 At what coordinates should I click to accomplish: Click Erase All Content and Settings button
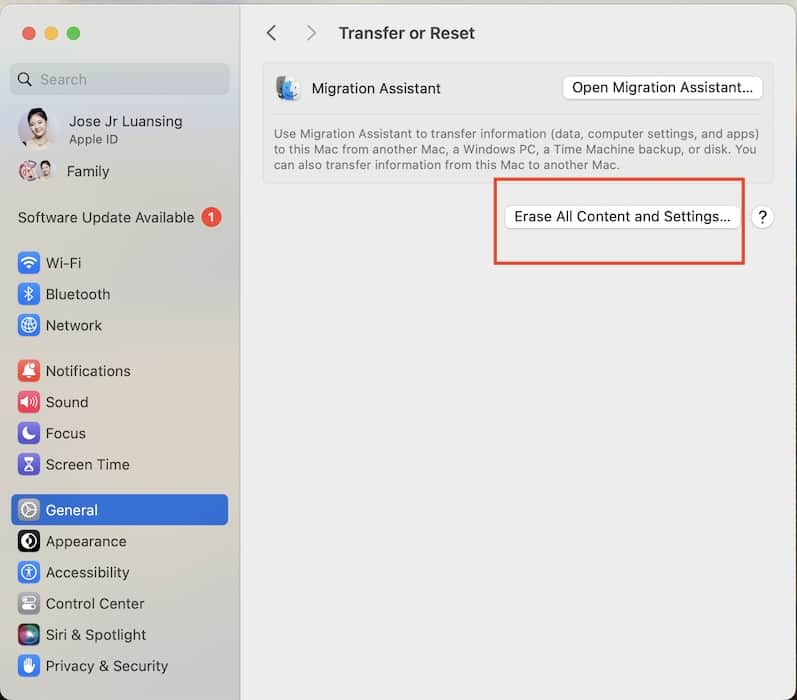(622, 216)
